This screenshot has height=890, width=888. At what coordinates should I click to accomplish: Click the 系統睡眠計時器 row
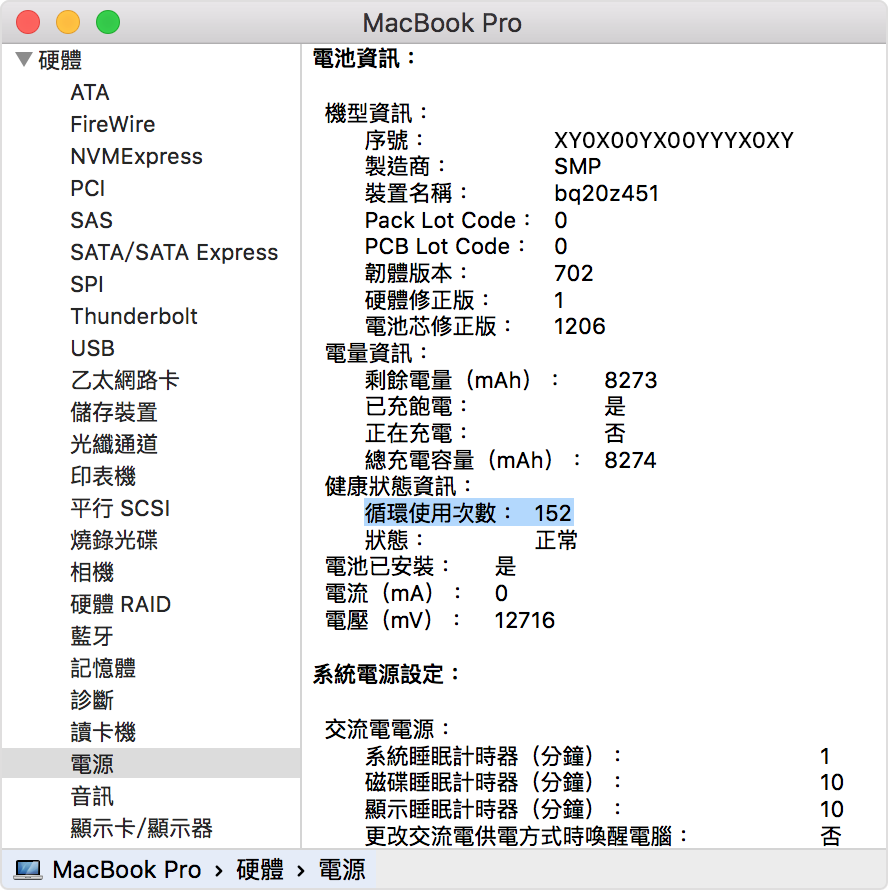pos(597,755)
